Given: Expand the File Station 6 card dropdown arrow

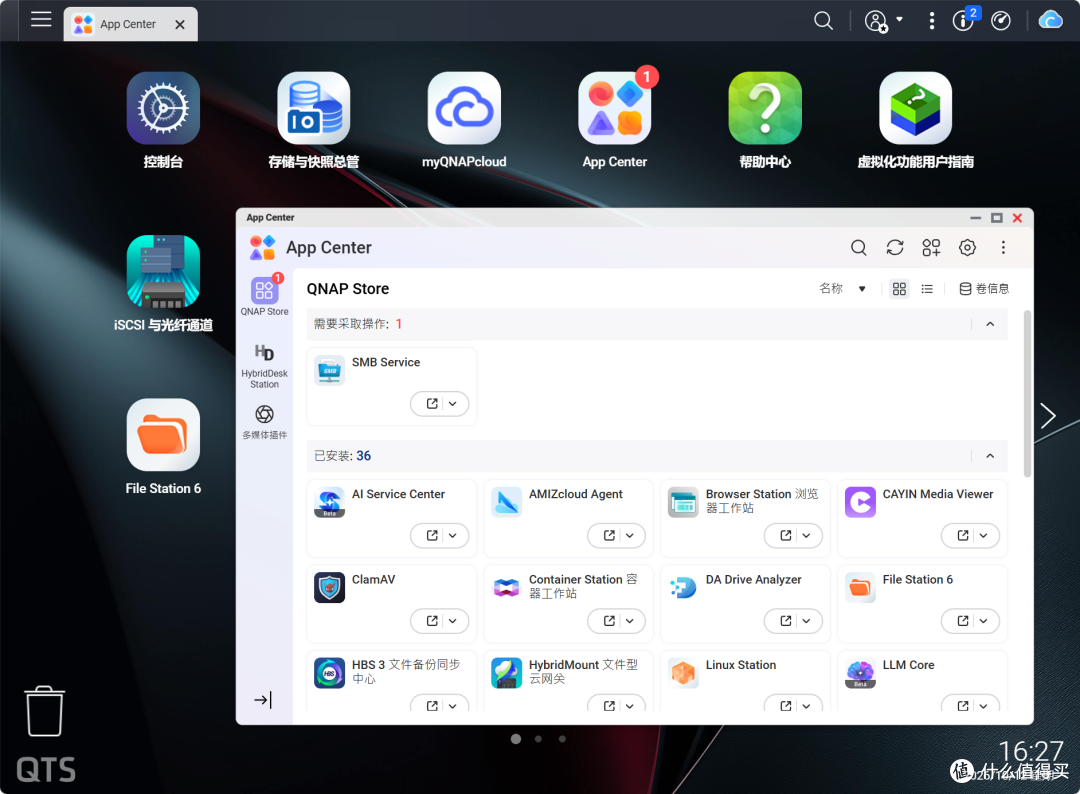Looking at the screenshot, I should pyautogui.click(x=984, y=620).
